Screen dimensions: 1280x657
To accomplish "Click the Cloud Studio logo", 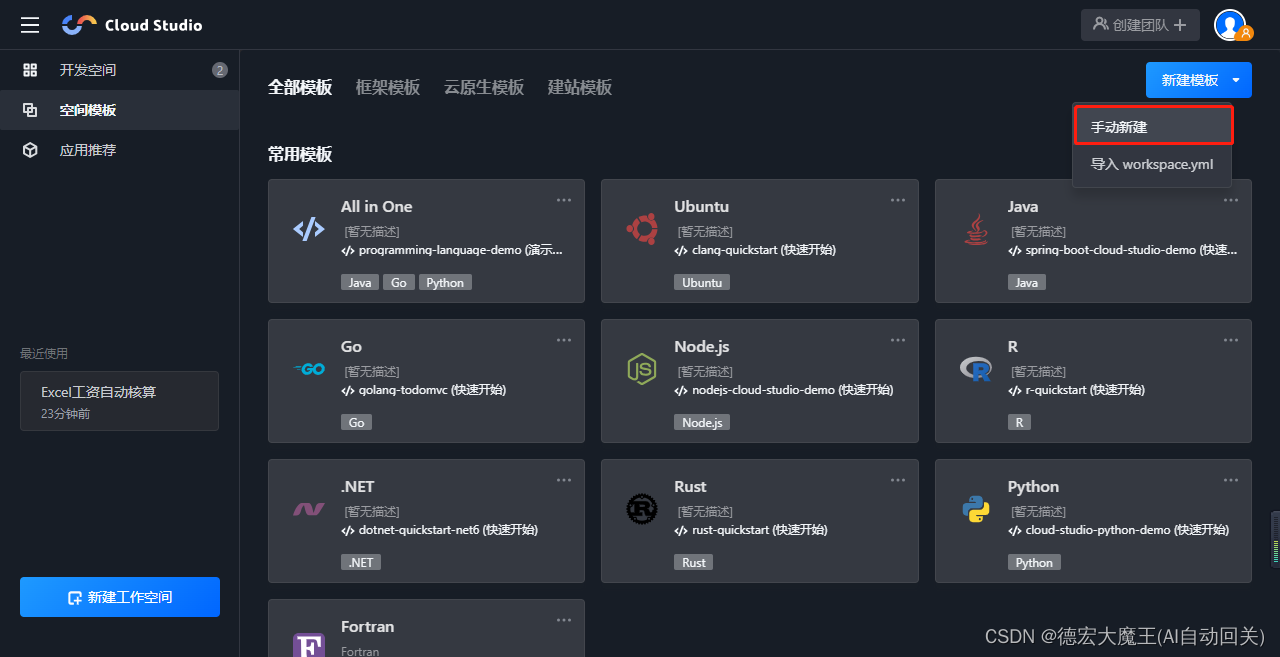I will point(132,25).
